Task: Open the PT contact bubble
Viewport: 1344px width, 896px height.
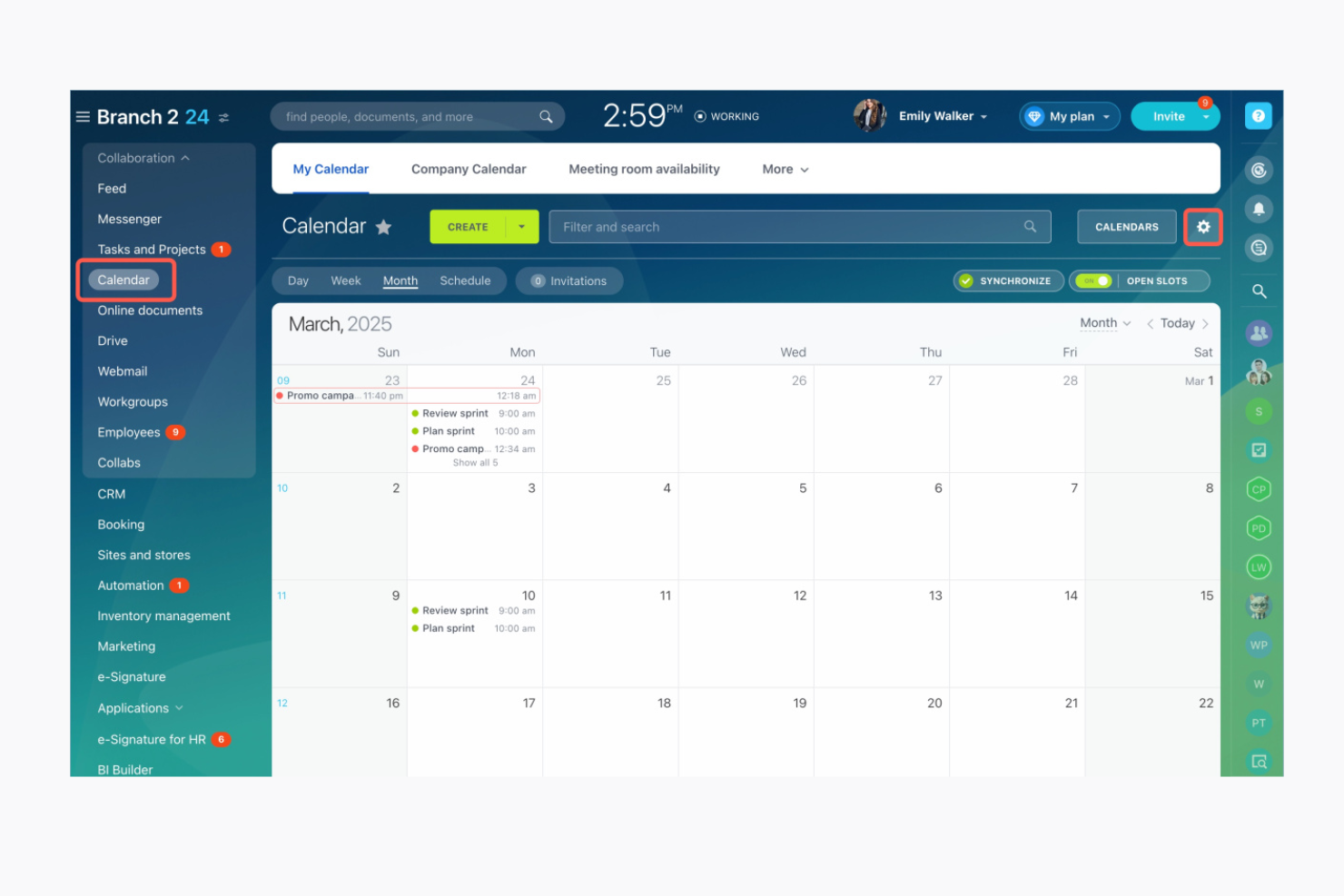Action: click(1259, 724)
